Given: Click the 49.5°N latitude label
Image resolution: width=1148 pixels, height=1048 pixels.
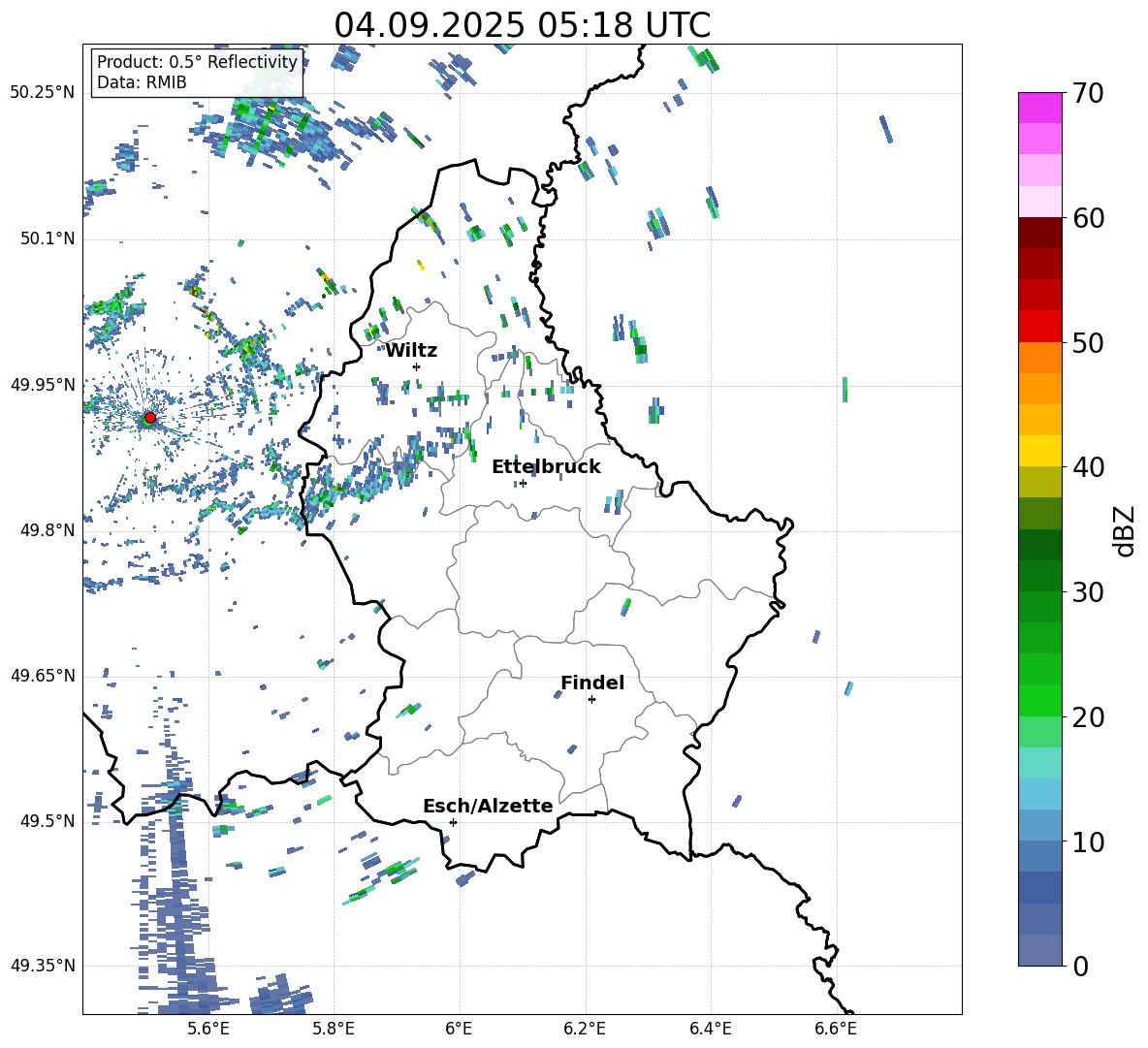Looking at the screenshot, I should coord(48,821).
